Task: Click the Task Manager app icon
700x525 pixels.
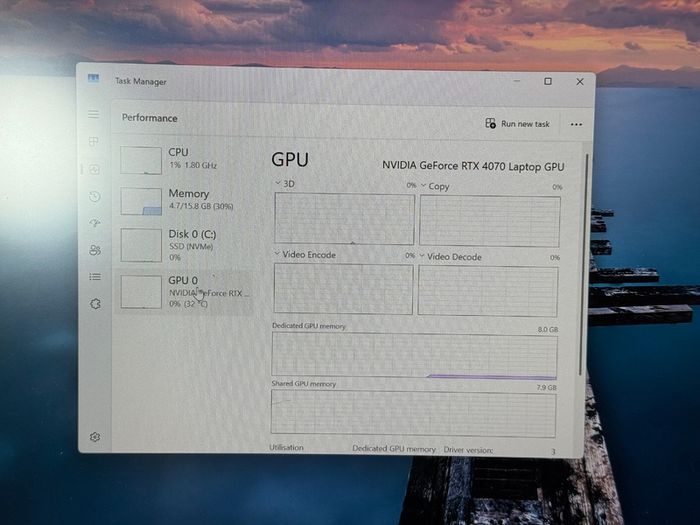Action: coord(93,78)
